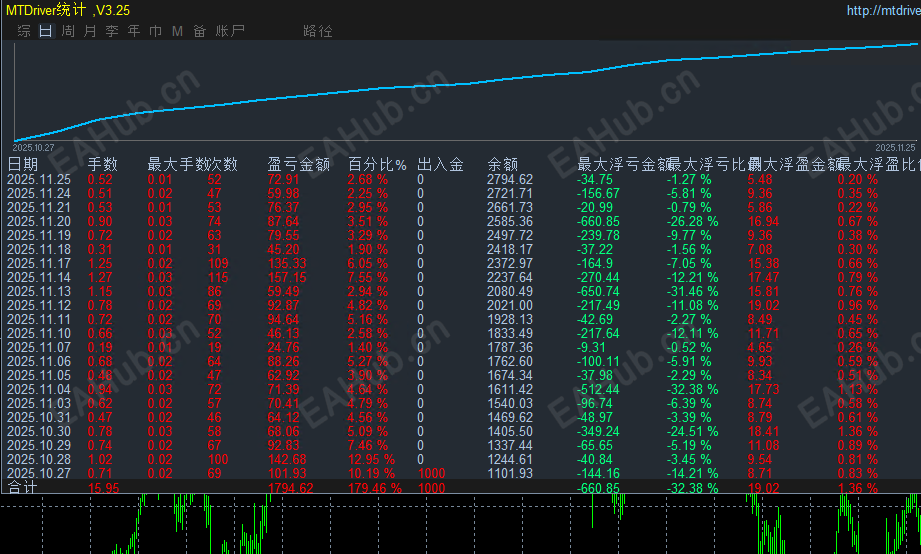Open the 月 monthly statistics tab
This screenshot has height=554, width=921.
point(90,31)
